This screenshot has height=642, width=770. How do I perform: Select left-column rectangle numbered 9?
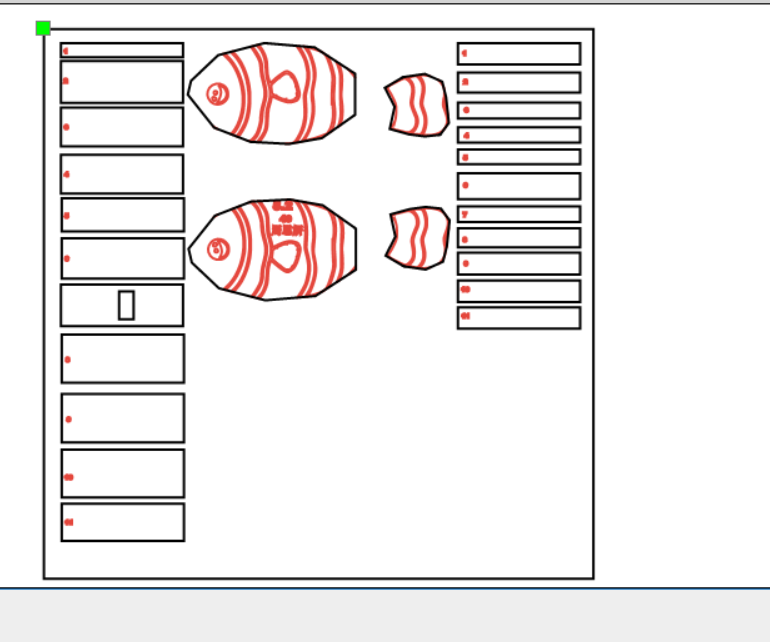point(123,418)
